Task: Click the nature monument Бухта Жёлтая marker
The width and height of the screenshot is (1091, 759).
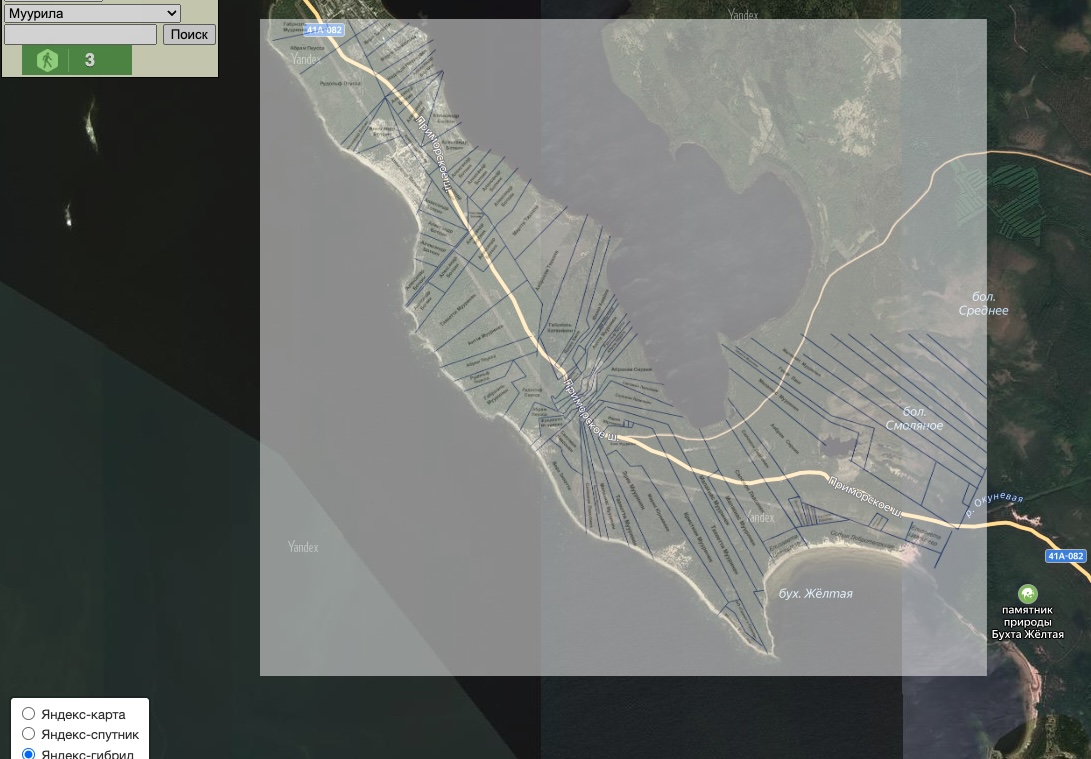Action: [1027, 594]
